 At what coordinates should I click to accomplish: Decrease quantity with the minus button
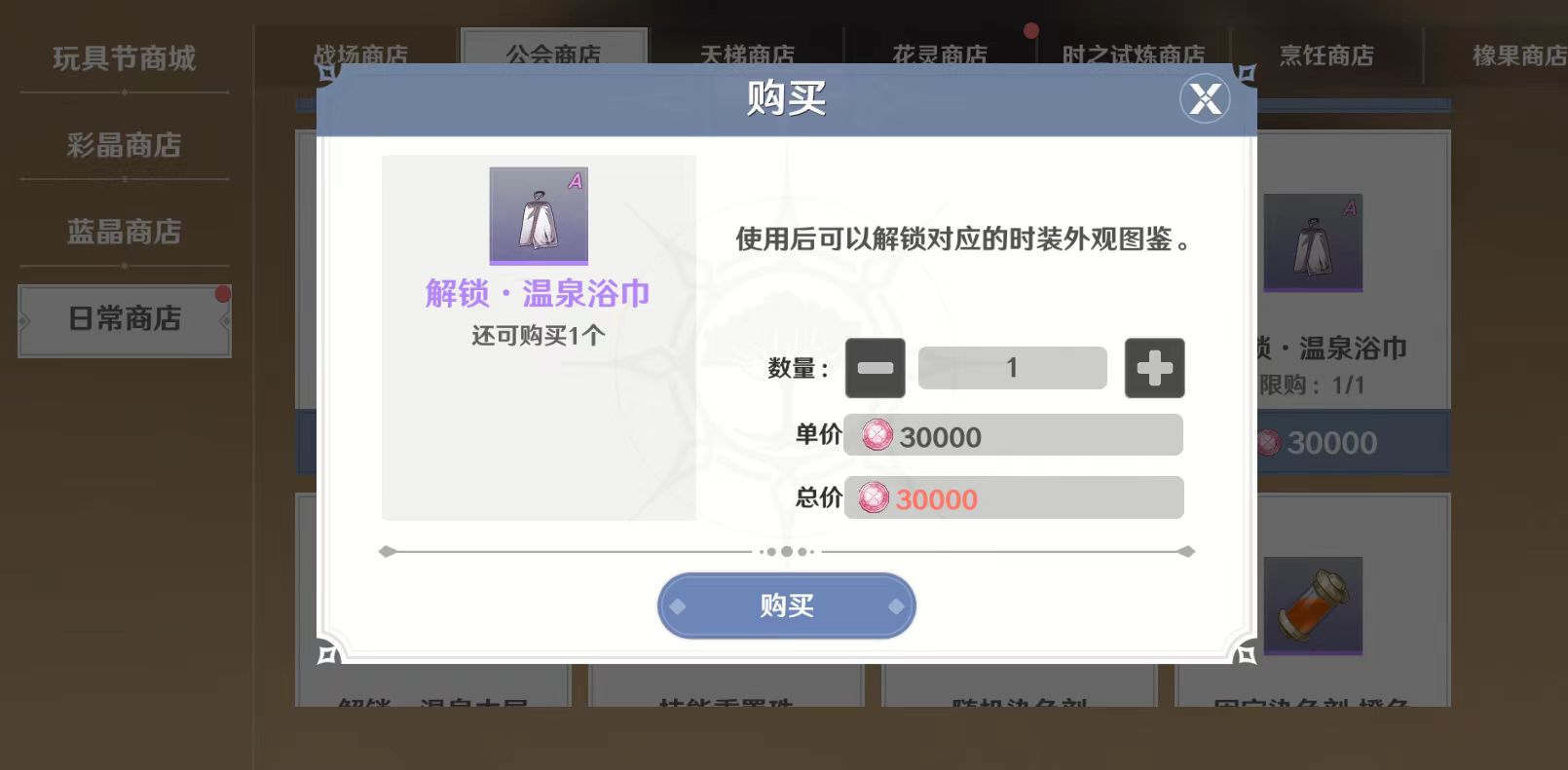click(875, 368)
